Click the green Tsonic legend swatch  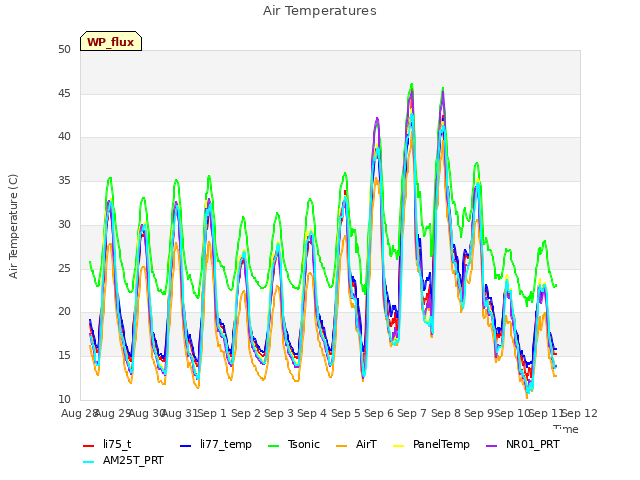pyautogui.click(x=273, y=445)
